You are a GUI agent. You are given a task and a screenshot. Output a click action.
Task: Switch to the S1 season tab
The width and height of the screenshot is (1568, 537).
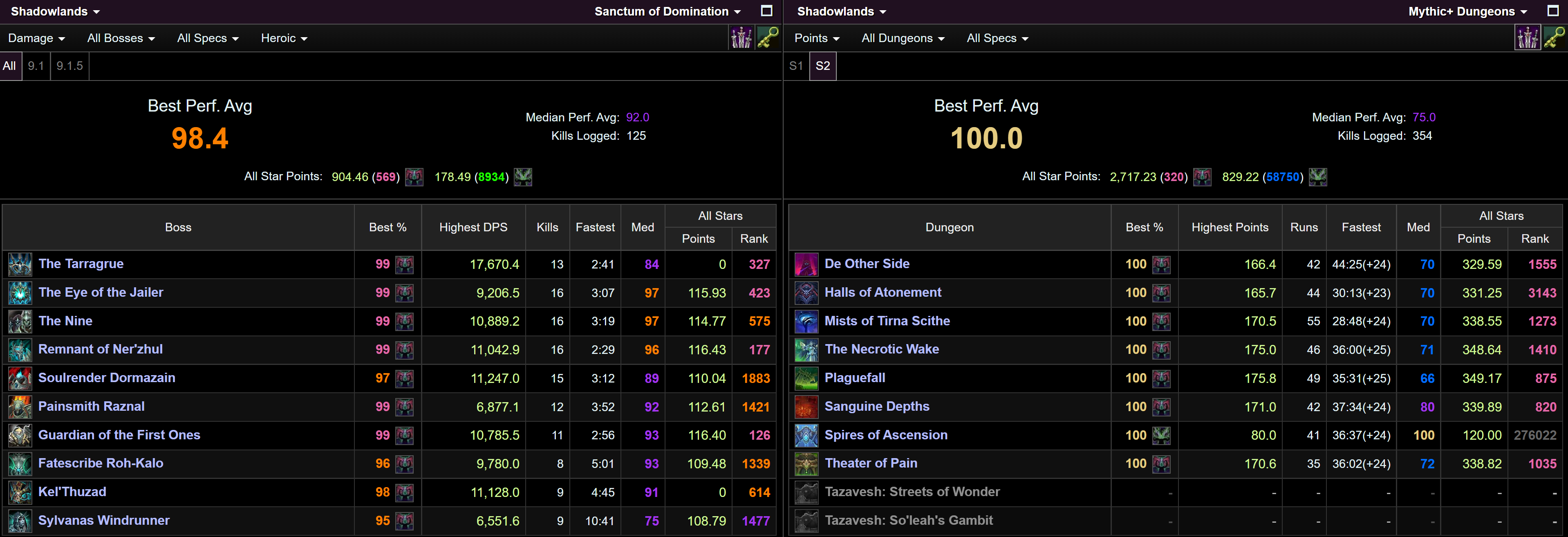coord(796,66)
